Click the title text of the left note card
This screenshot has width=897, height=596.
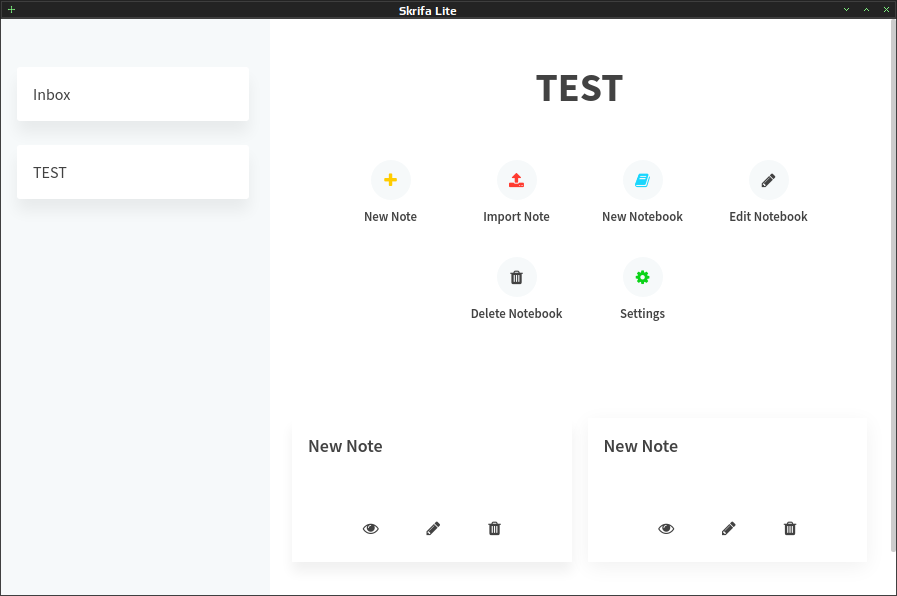pyautogui.click(x=346, y=446)
